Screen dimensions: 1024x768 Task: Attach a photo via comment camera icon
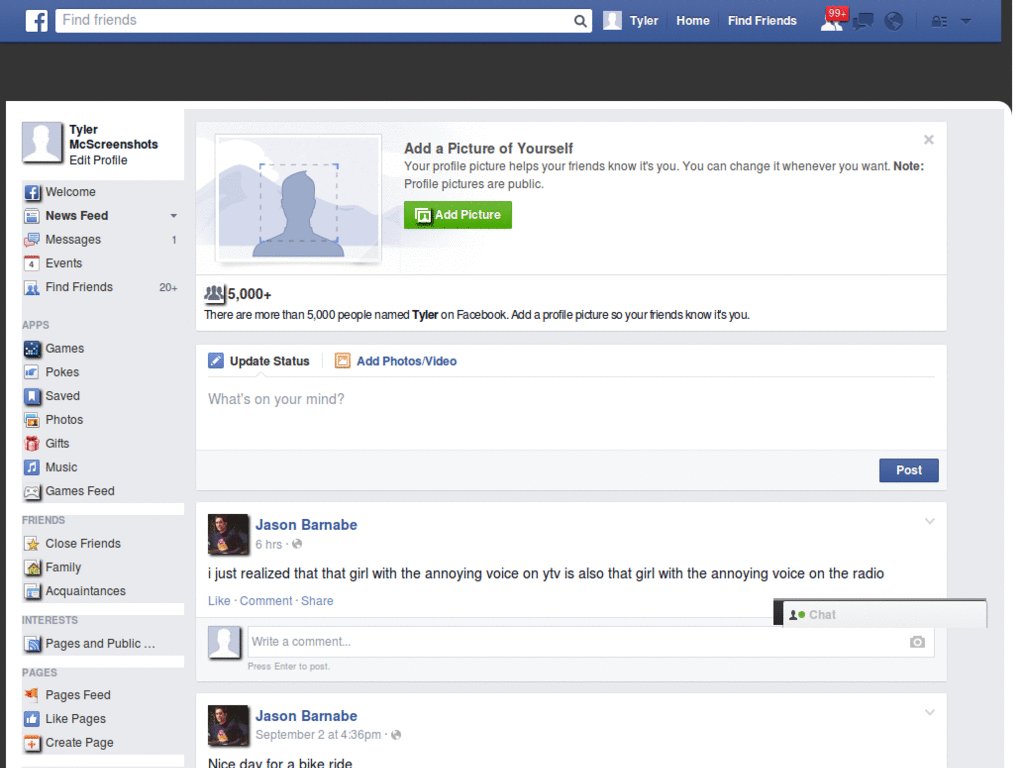(917, 642)
